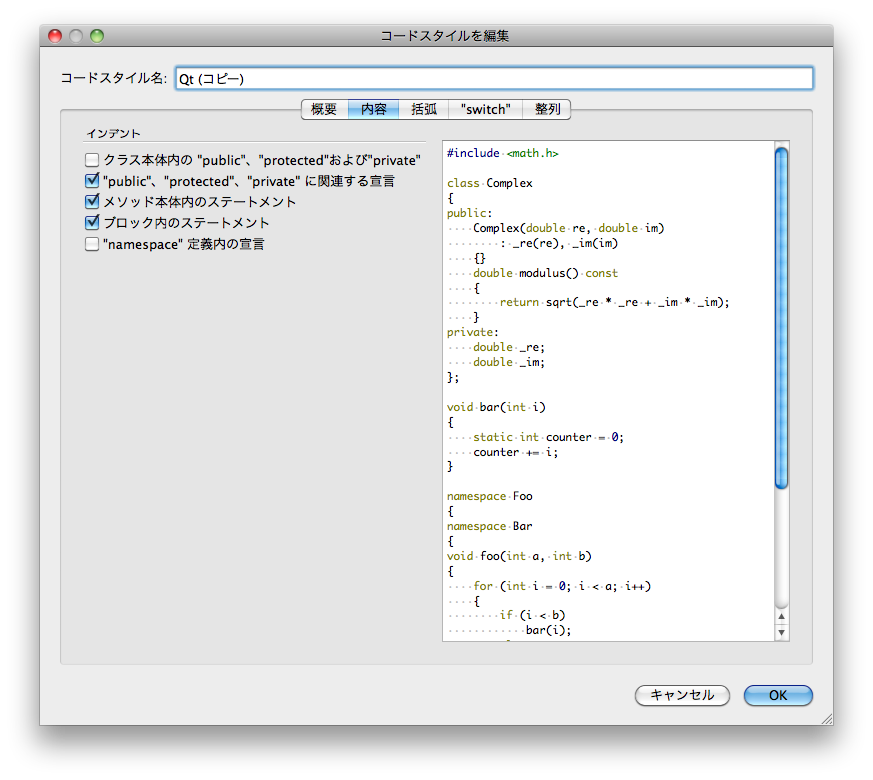Viewport: 873px width, 780px height.
Task: Enable "namespace" 定義内の宣言 indent
Action: [x=92, y=244]
